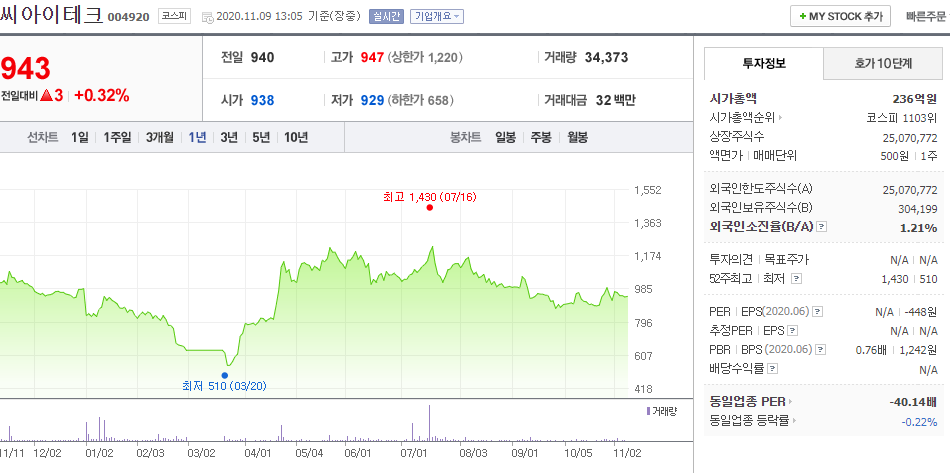
Task: Open help icon beside PER EPS(2020.06)
Action: [x=818, y=312]
